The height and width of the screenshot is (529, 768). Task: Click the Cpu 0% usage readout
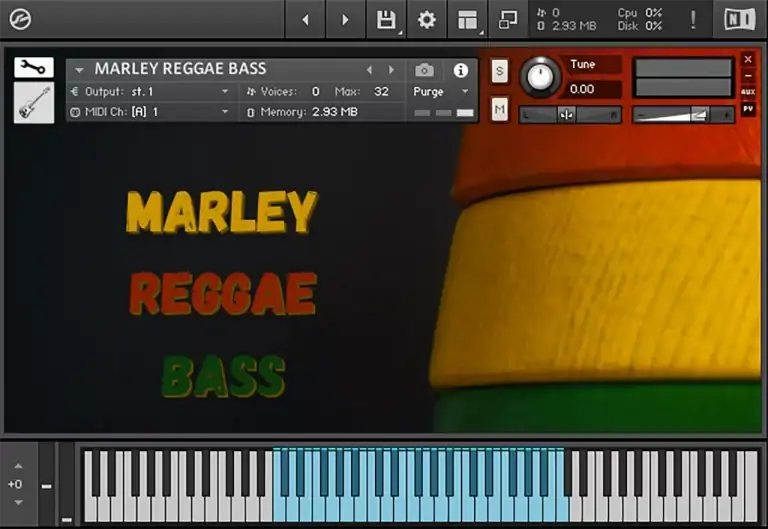point(640,13)
